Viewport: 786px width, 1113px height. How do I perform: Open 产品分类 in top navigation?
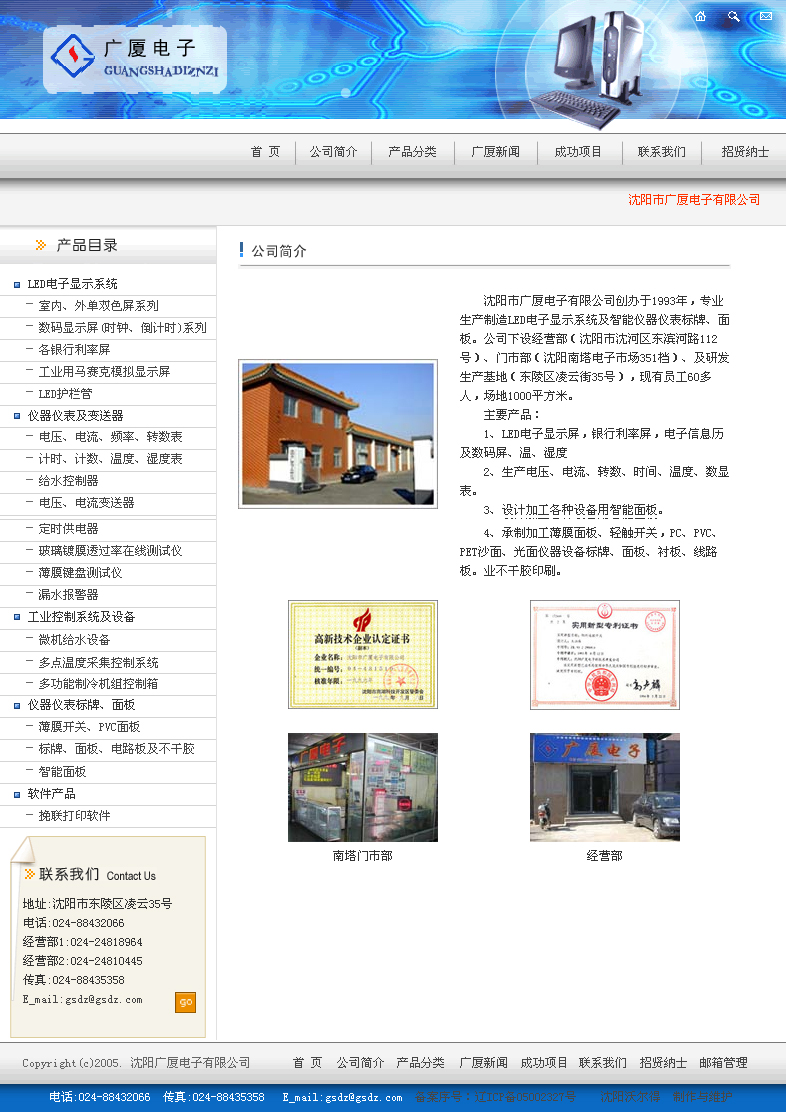412,152
